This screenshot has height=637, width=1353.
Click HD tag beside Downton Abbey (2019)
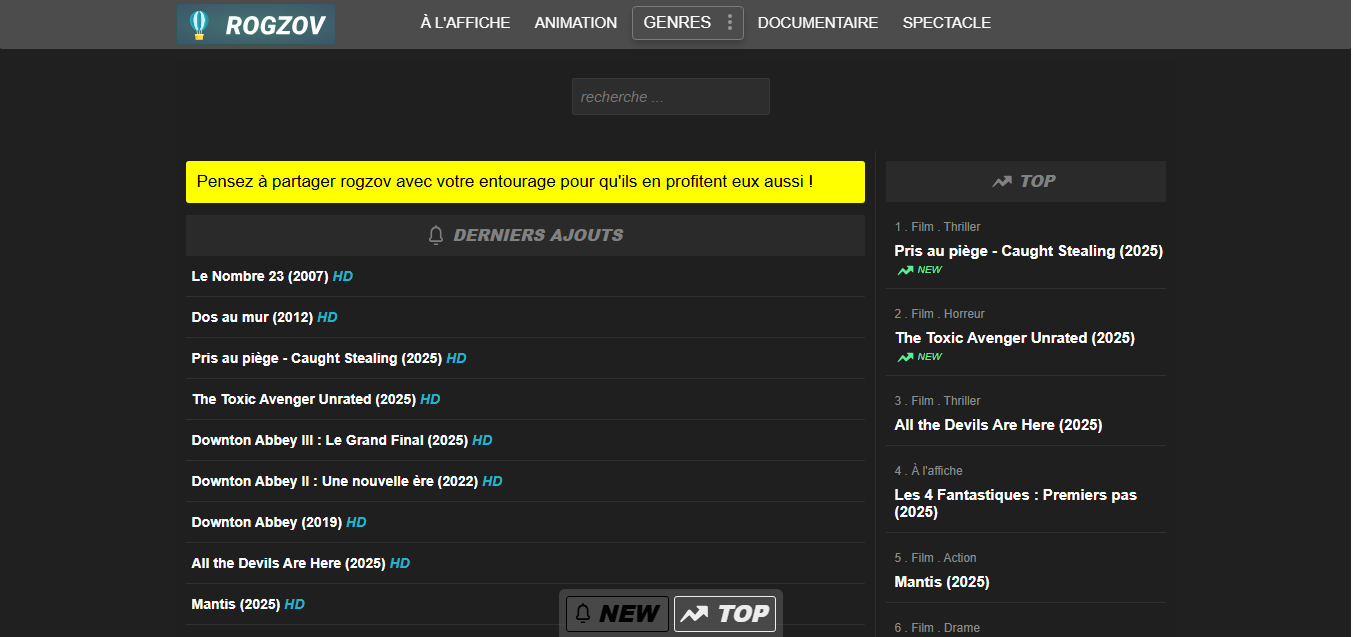coord(356,522)
